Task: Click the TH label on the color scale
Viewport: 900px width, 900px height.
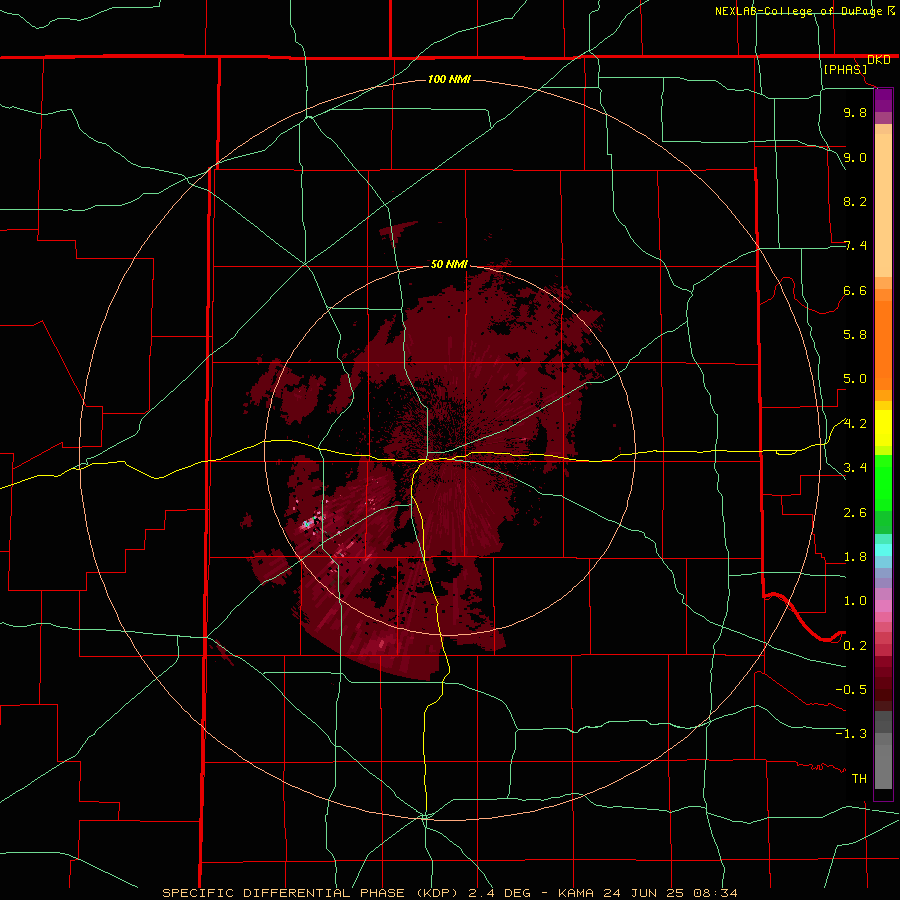Action: coord(859,779)
